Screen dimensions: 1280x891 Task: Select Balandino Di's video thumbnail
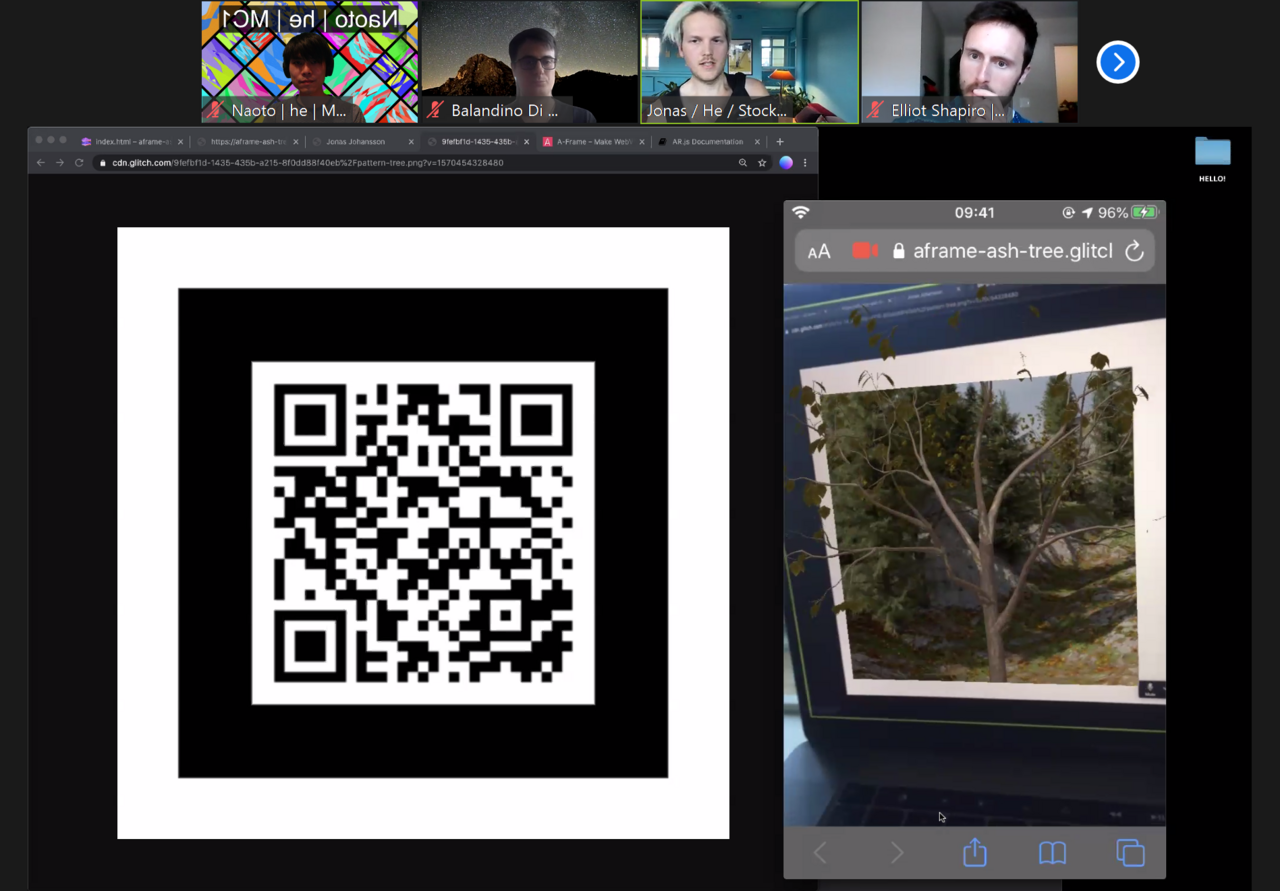point(530,62)
